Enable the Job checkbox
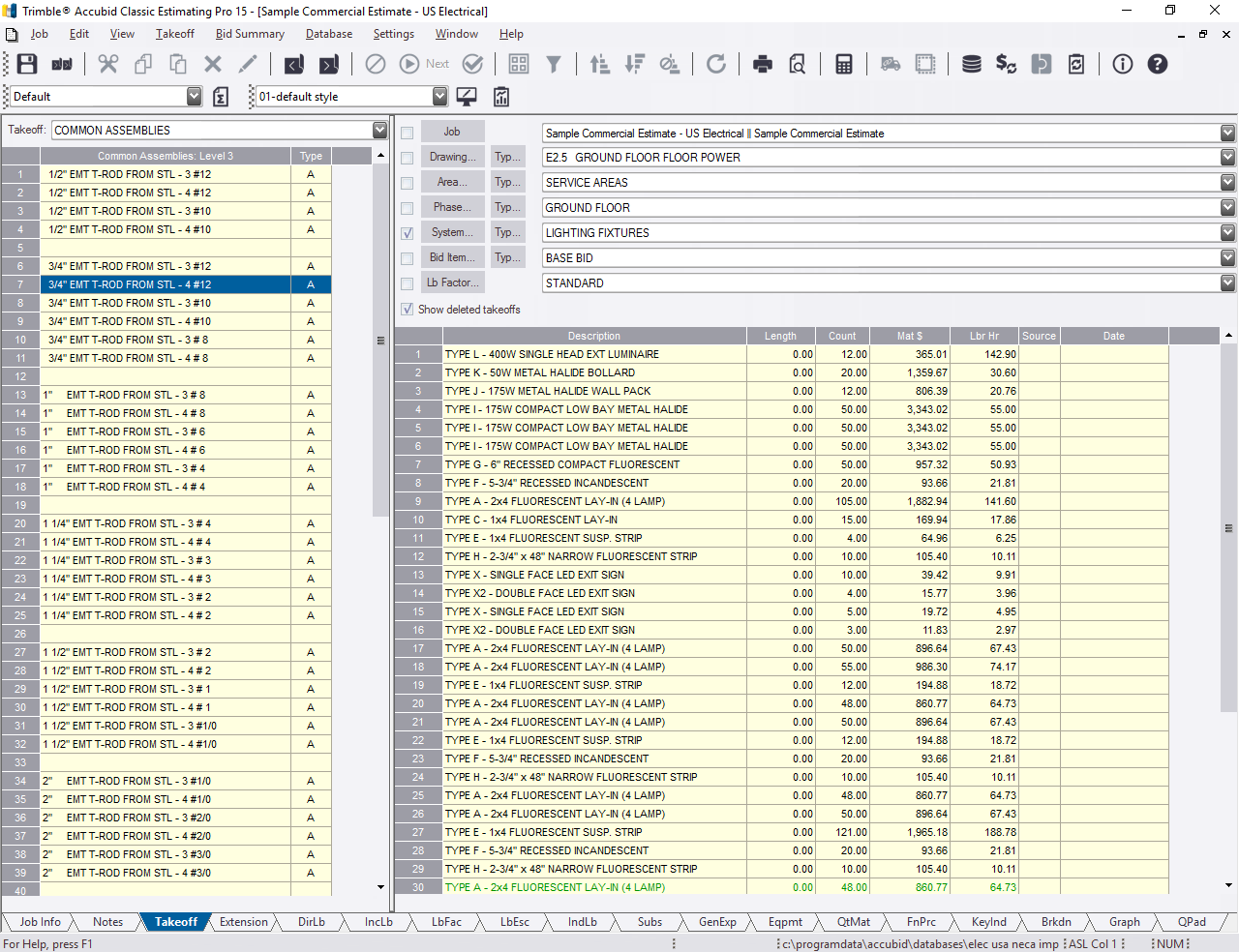The height and width of the screenshot is (952, 1239). click(x=407, y=132)
